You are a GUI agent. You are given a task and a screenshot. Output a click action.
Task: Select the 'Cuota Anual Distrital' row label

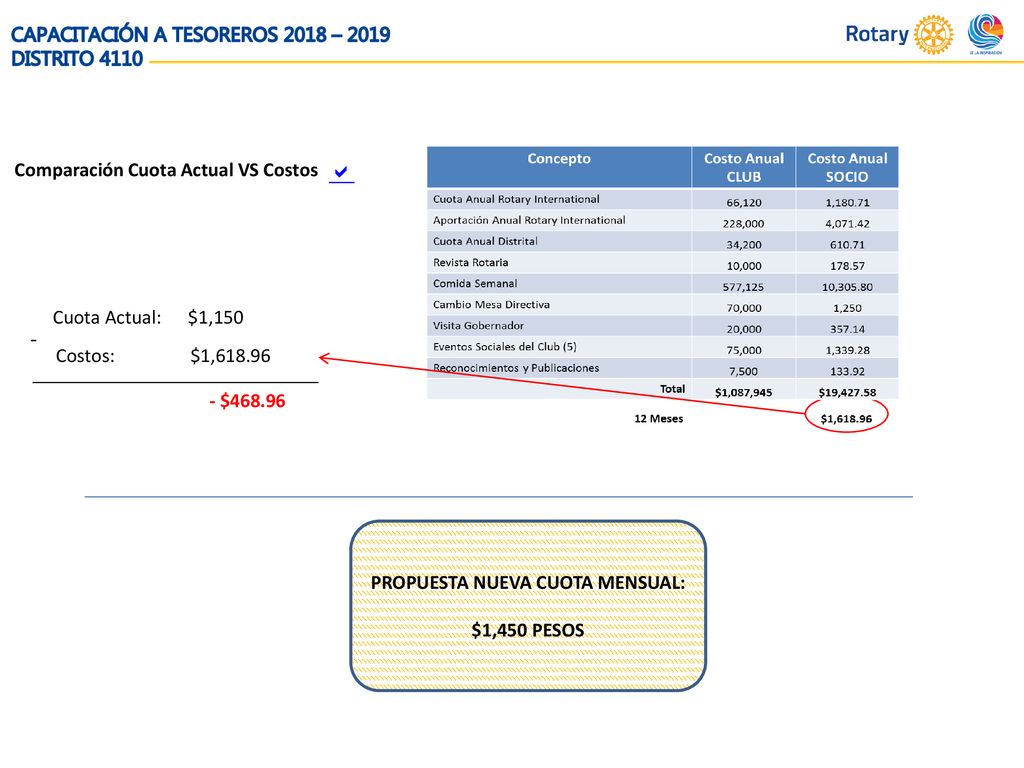485,241
